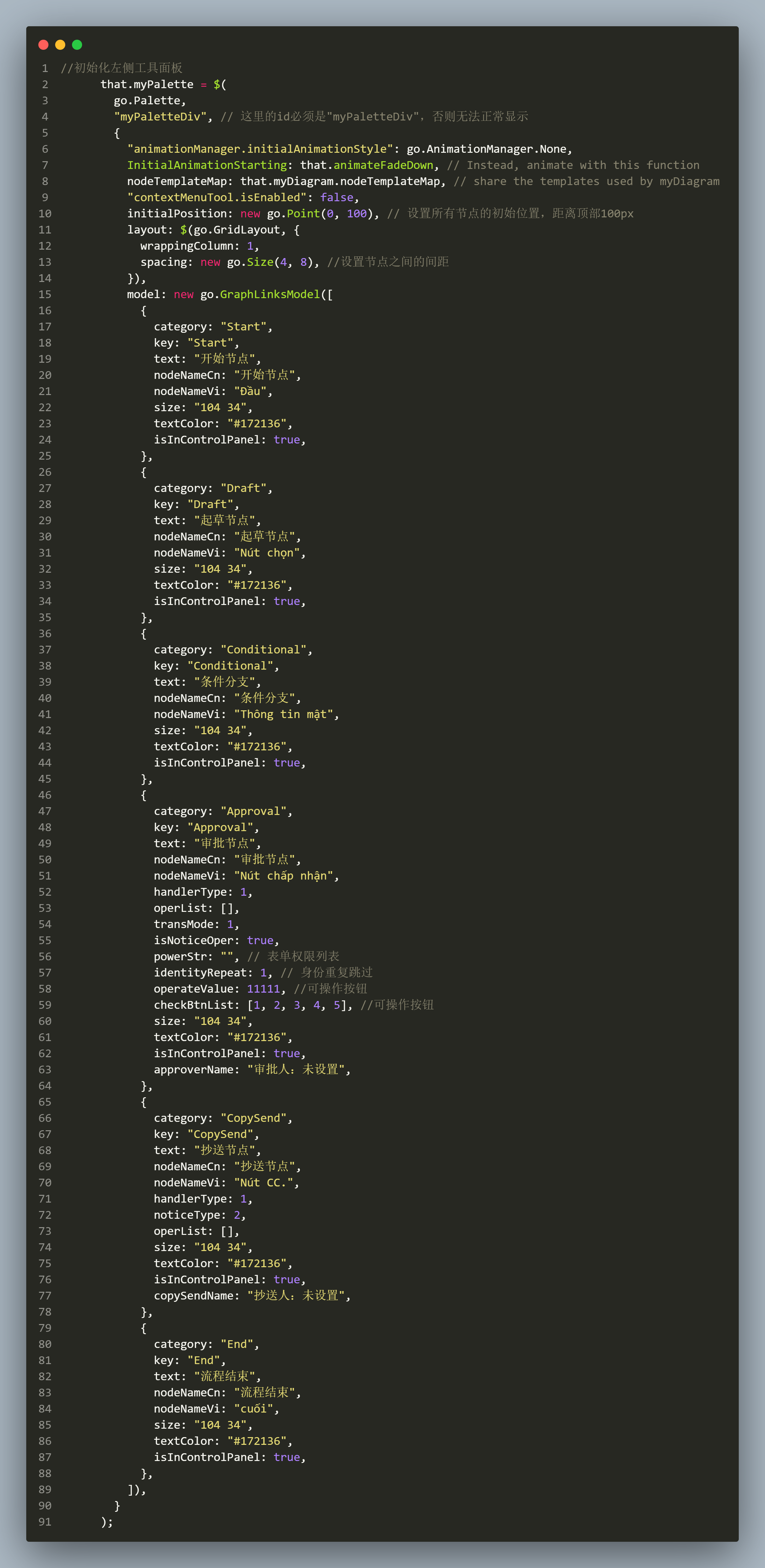Click the red close window dot
765x1568 pixels.
(43, 44)
